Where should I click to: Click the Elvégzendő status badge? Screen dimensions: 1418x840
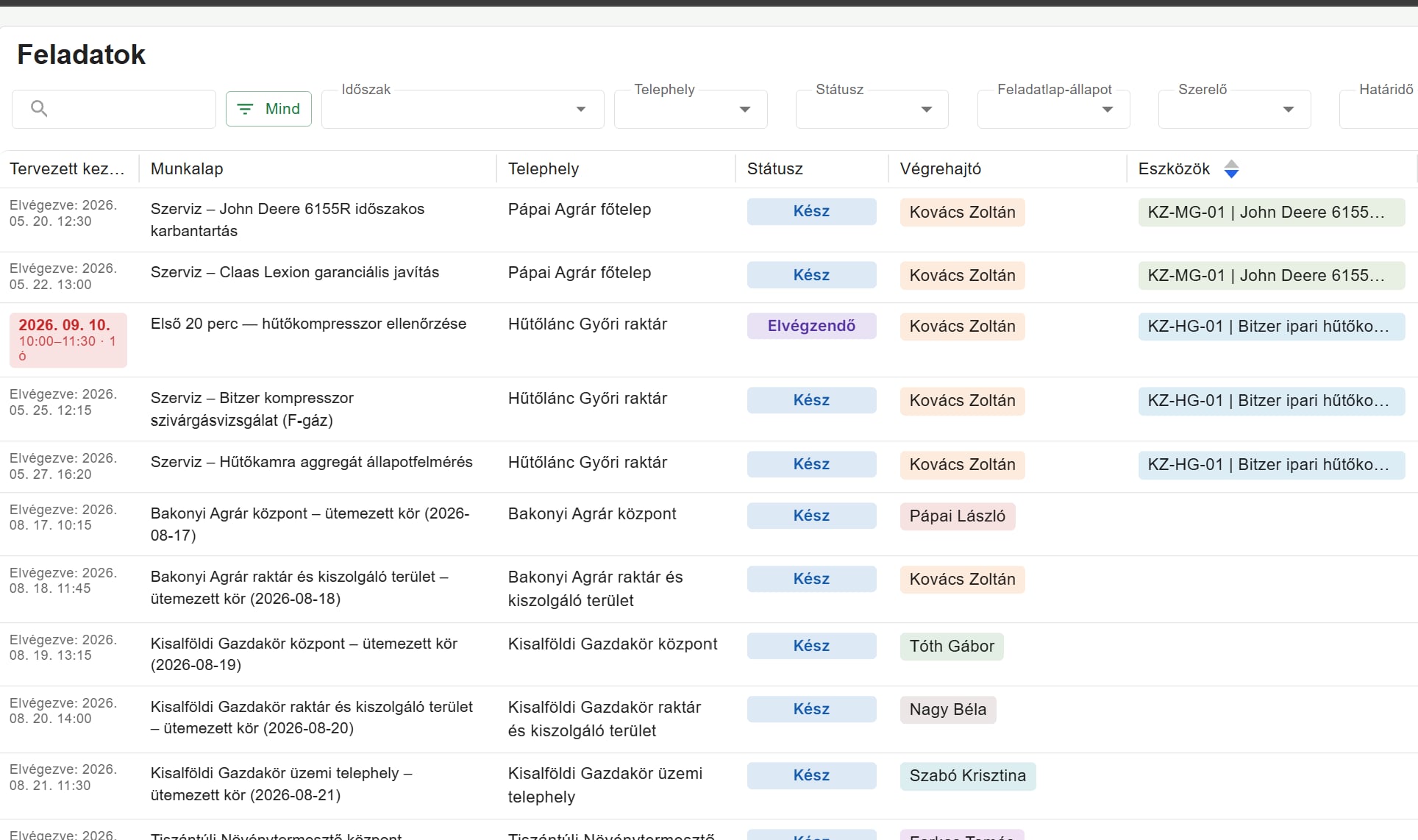(811, 326)
